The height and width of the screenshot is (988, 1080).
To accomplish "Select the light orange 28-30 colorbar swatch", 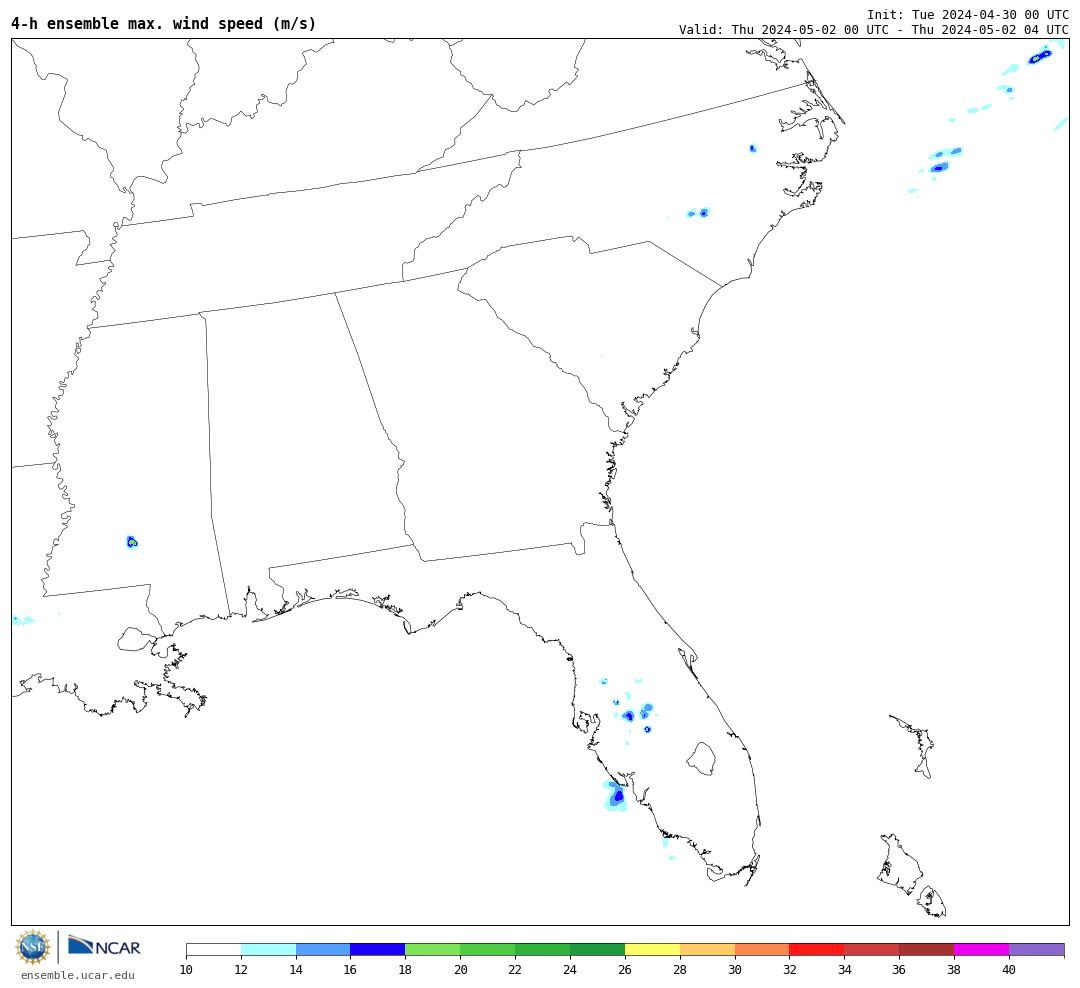I will point(707,950).
